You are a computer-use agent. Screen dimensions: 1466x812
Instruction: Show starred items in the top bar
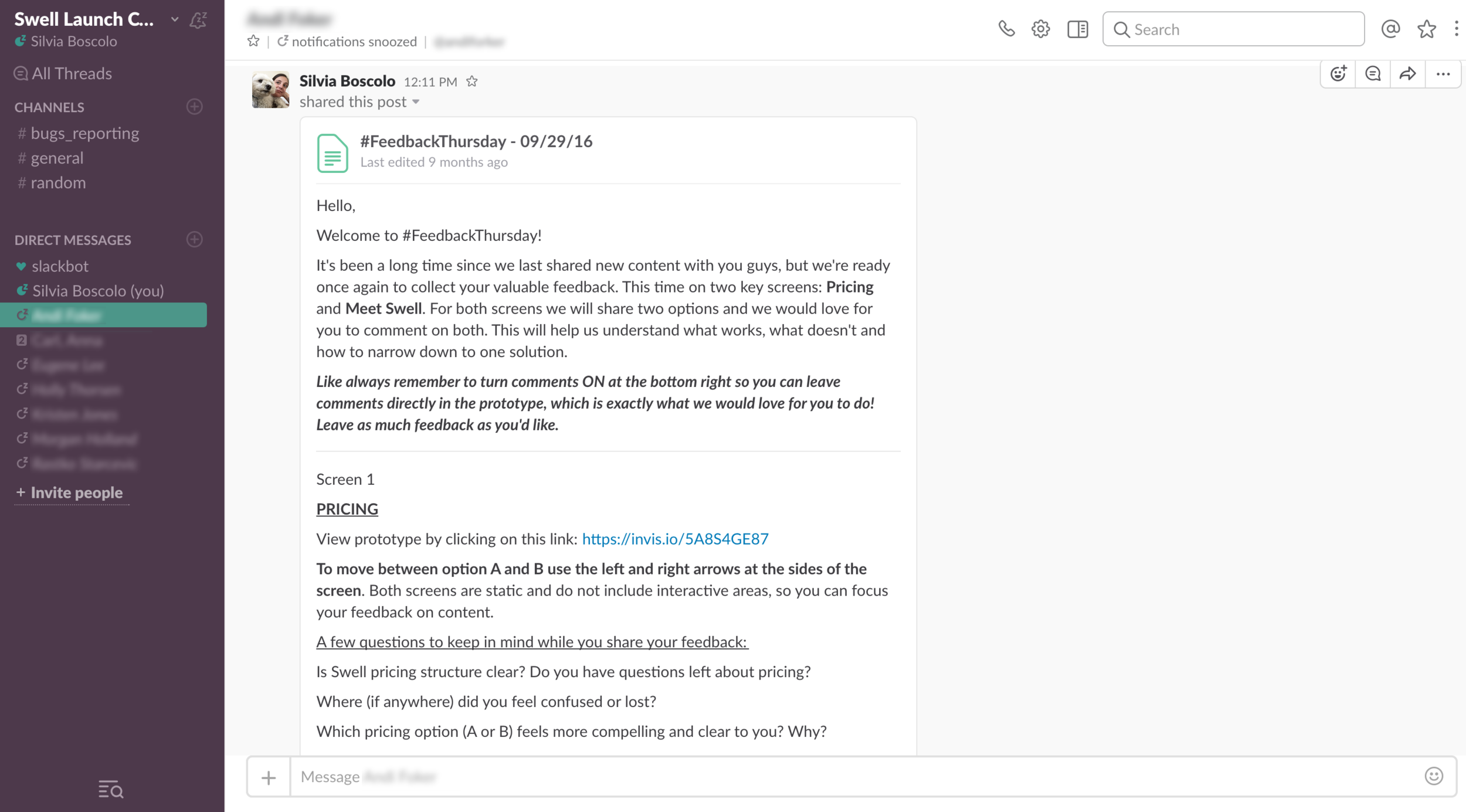click(1426, 29)
